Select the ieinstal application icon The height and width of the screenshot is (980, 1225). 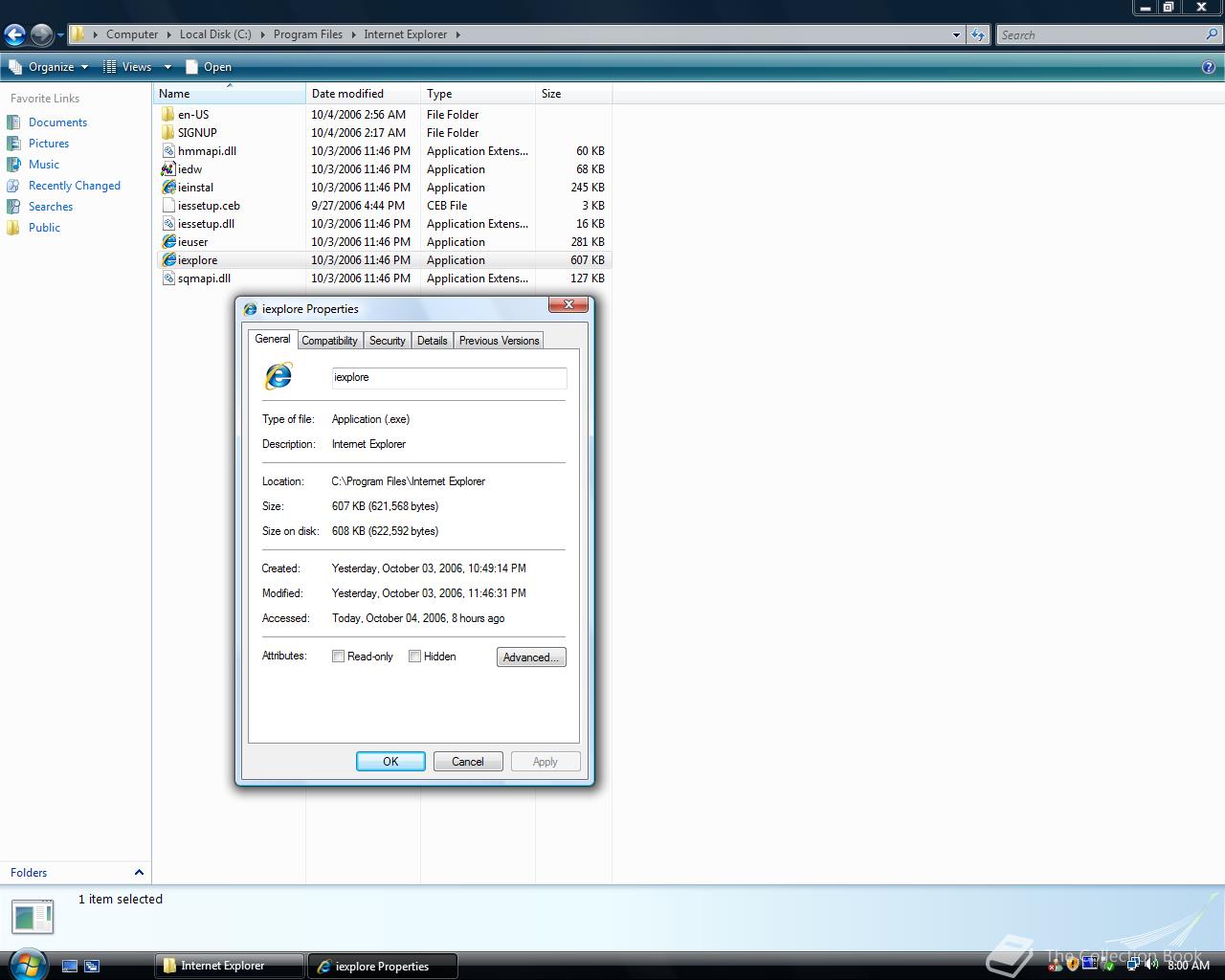coord(168,187)
